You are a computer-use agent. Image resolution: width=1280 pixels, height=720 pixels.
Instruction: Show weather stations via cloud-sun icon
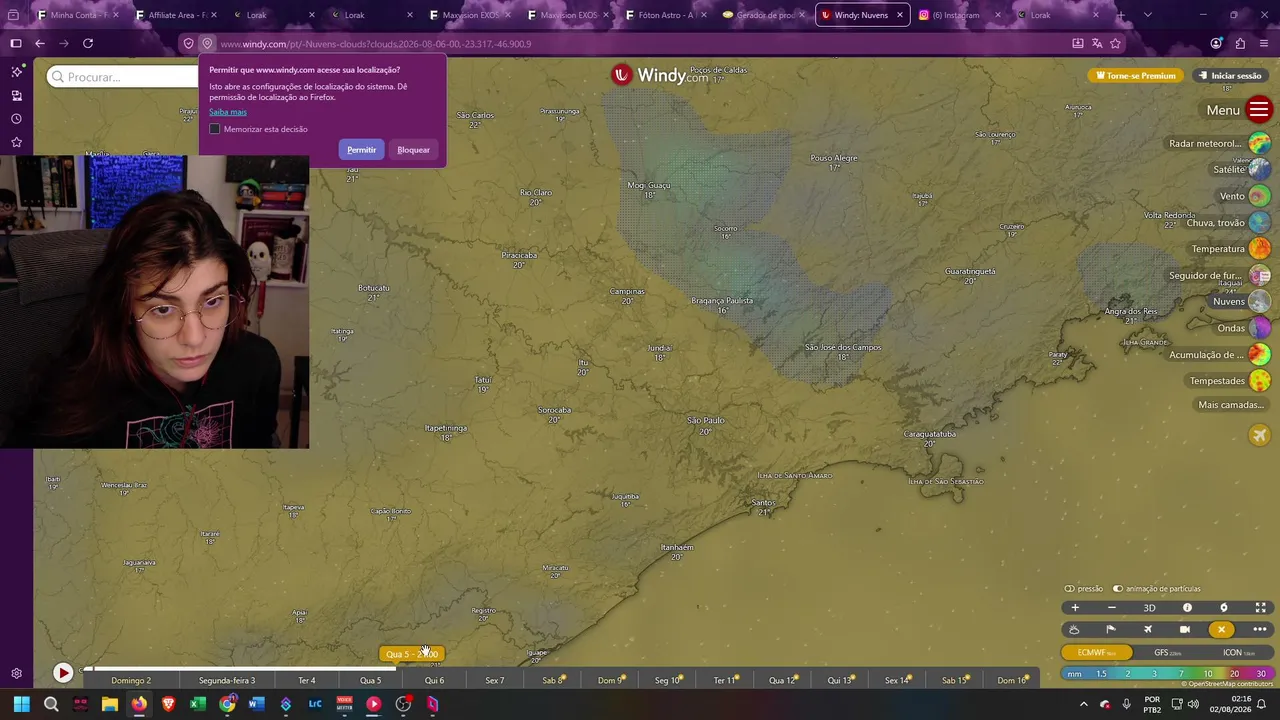pyautogui.click(x=1074, y=629)
